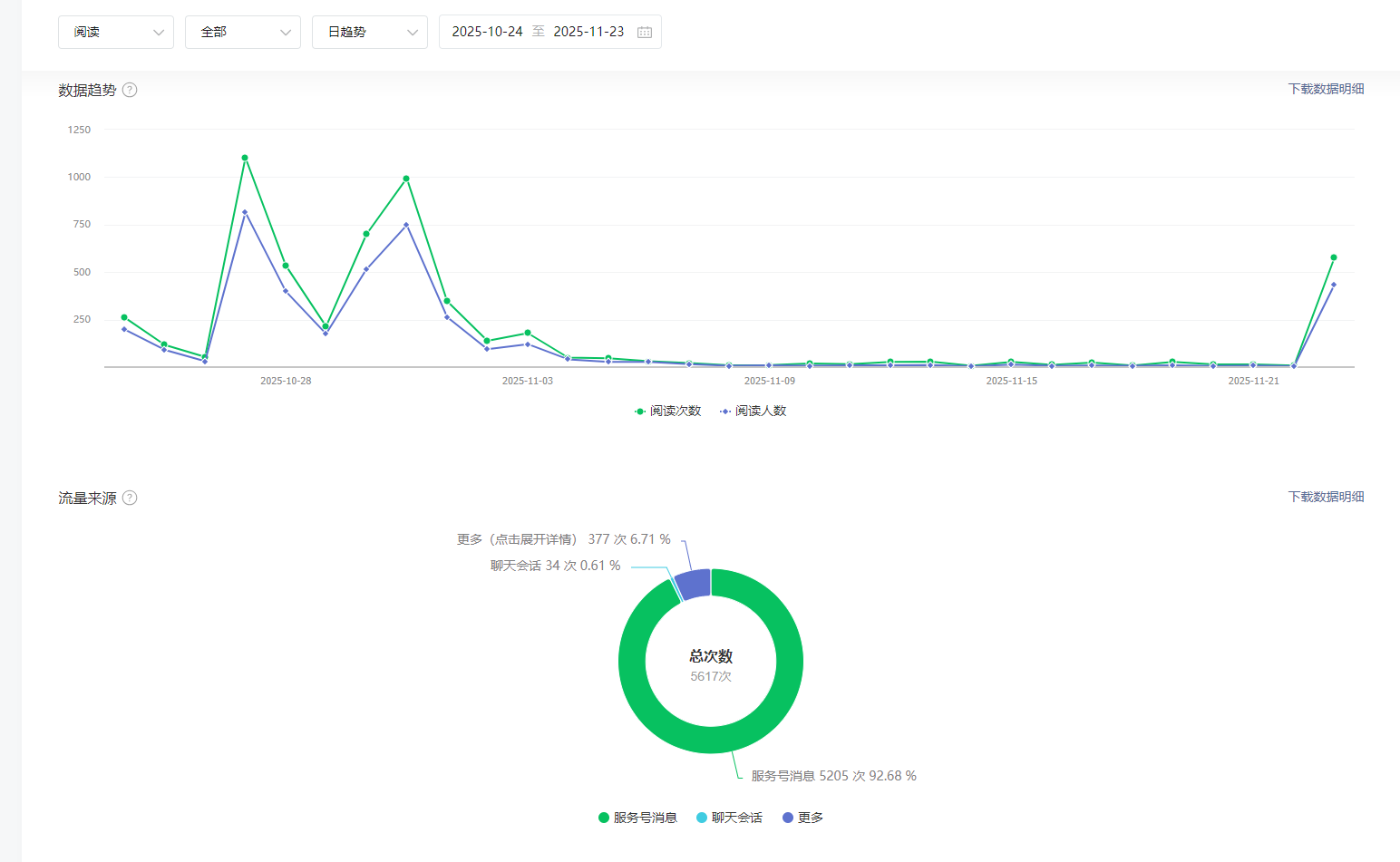Download data details for 数据趋势

[1326, 89]
